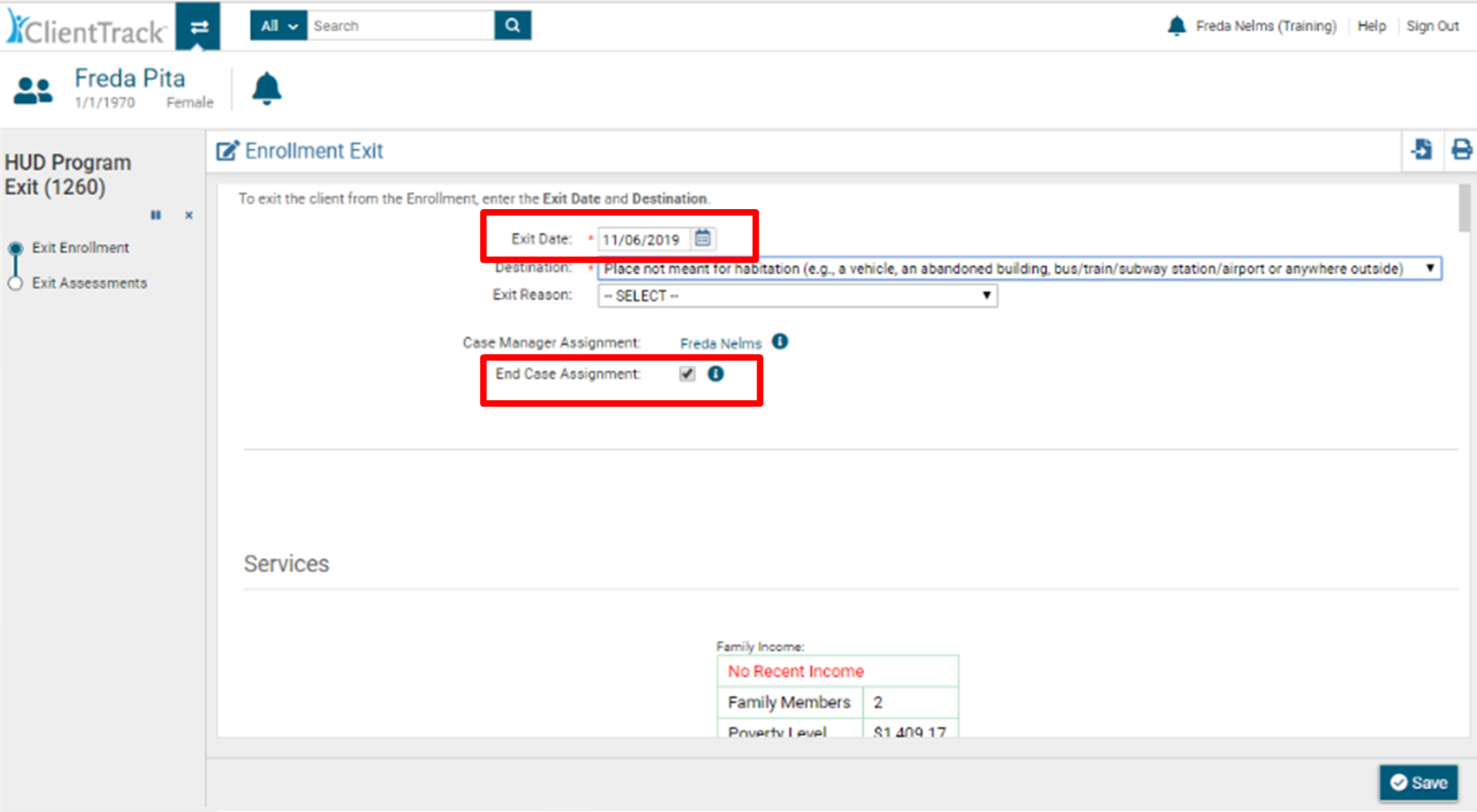The width and height of the screenshot is (1477, 812).
Task: Click the print form icon
Action: 1461,150
